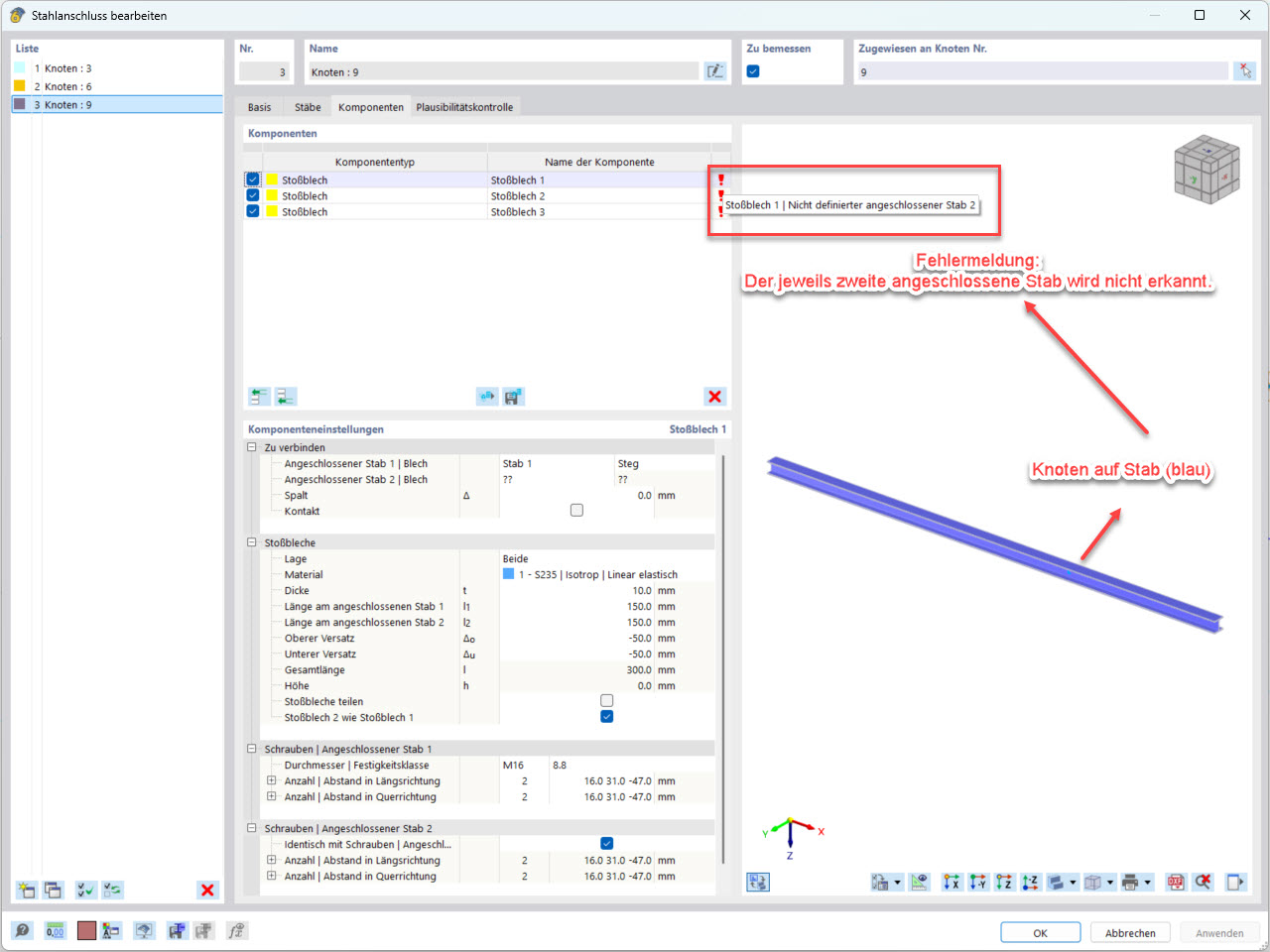Collapse the Zu verbinden section
The width and height of the screenshot is (1270, 952).
coord(252,446)
